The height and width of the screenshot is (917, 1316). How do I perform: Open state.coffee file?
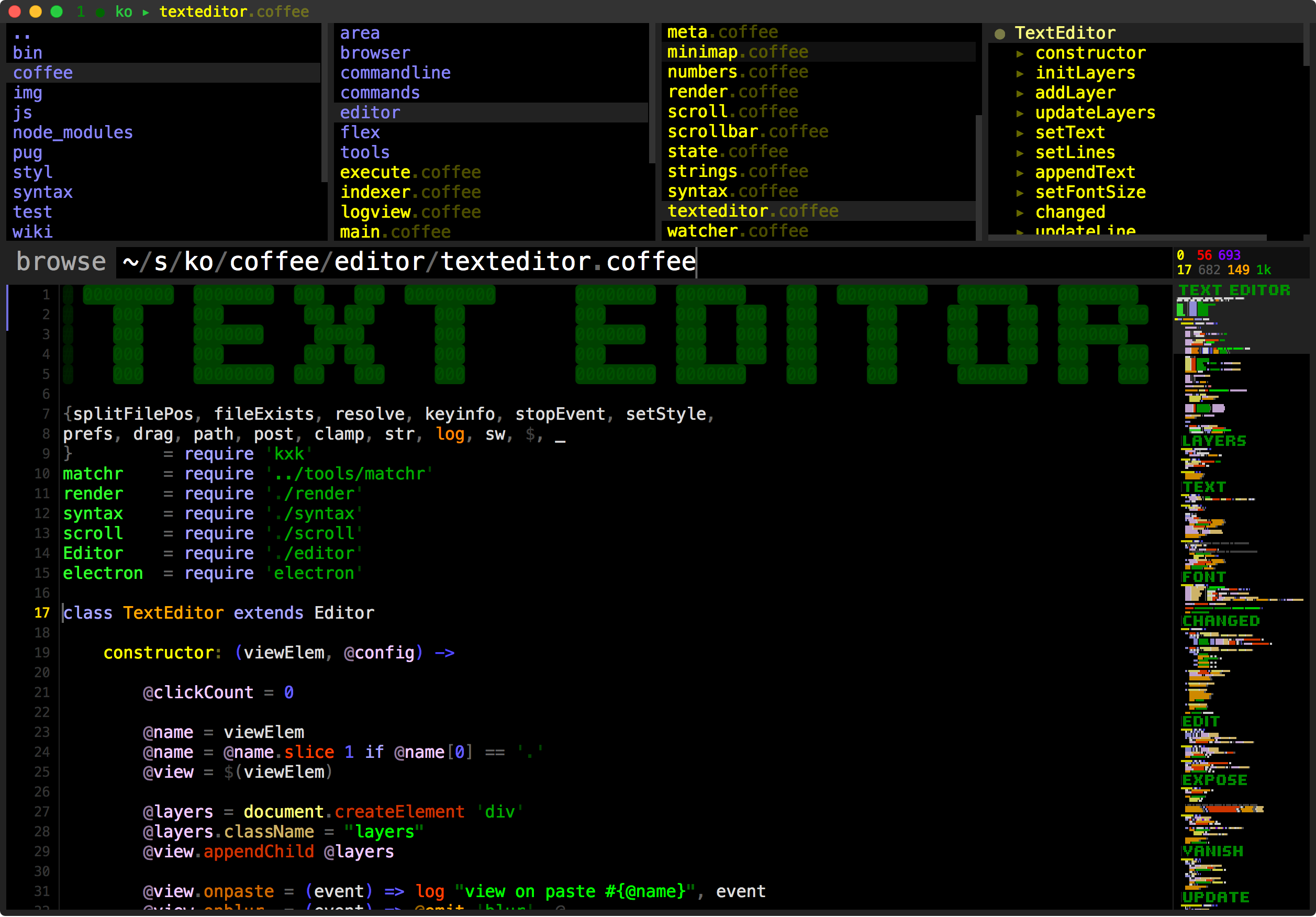pos(819,151)
